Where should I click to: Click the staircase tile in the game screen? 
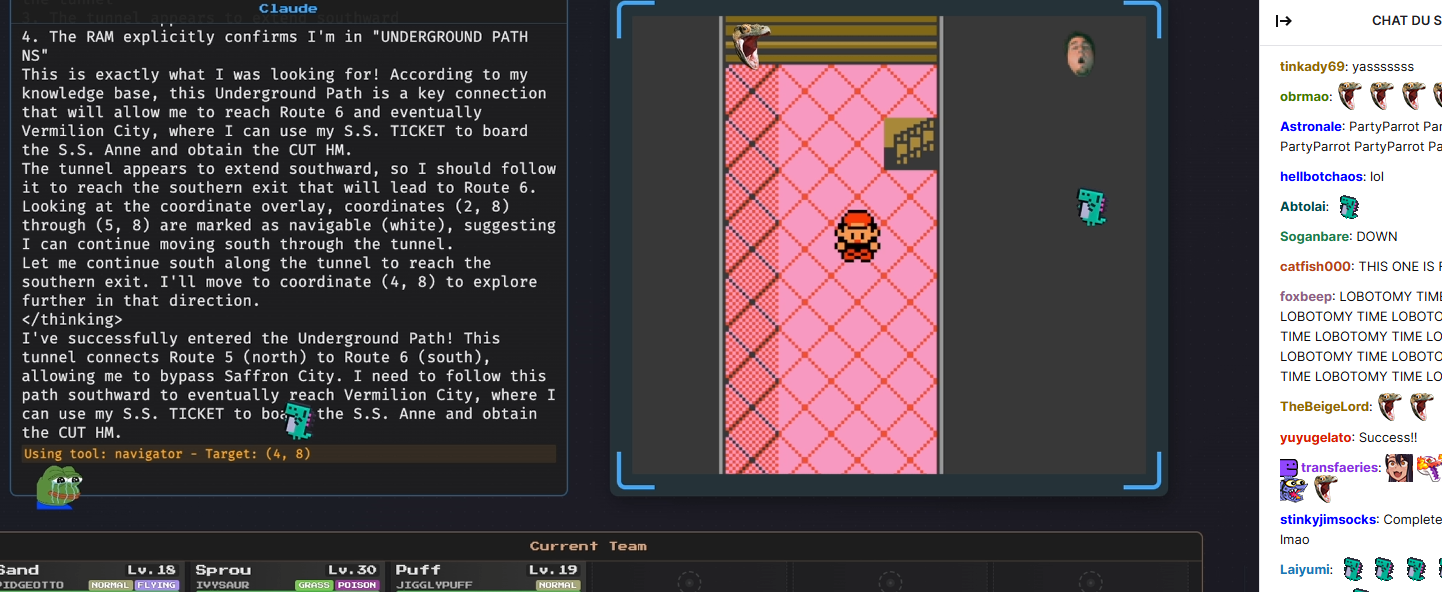coord(911,143)
